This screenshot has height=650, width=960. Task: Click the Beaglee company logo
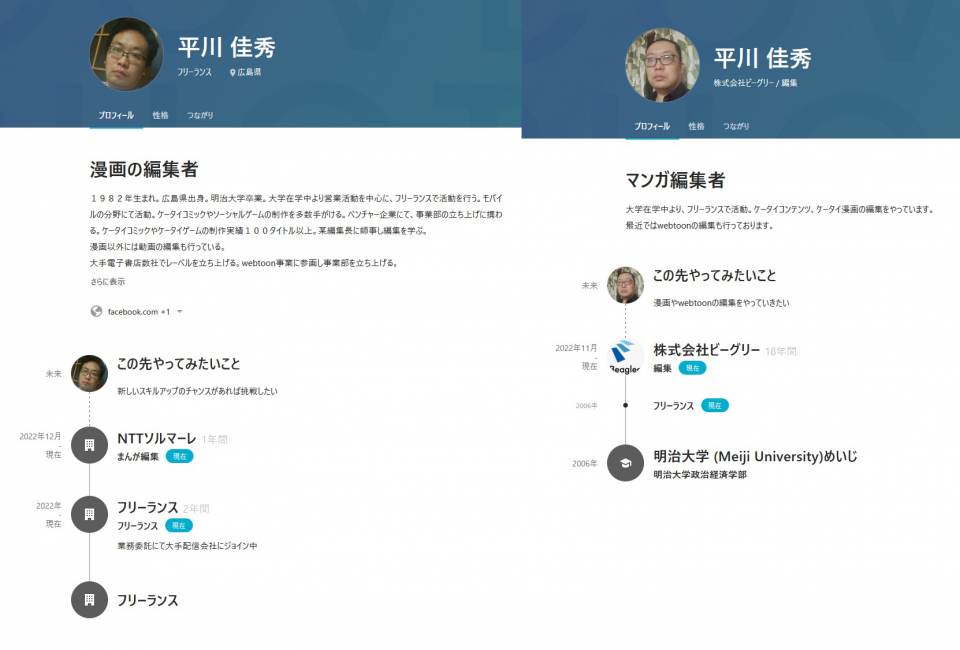(626, 357)
